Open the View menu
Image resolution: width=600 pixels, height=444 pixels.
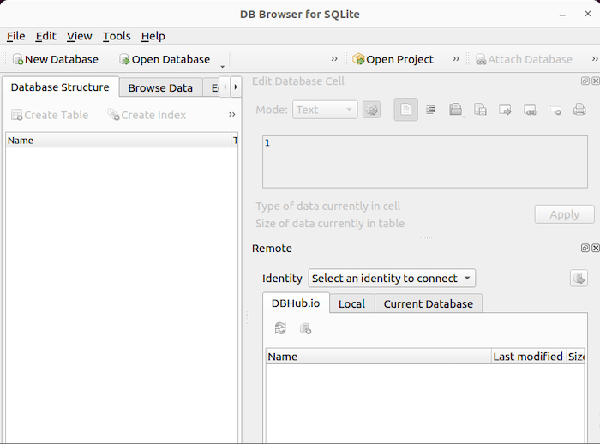(80, 36)
